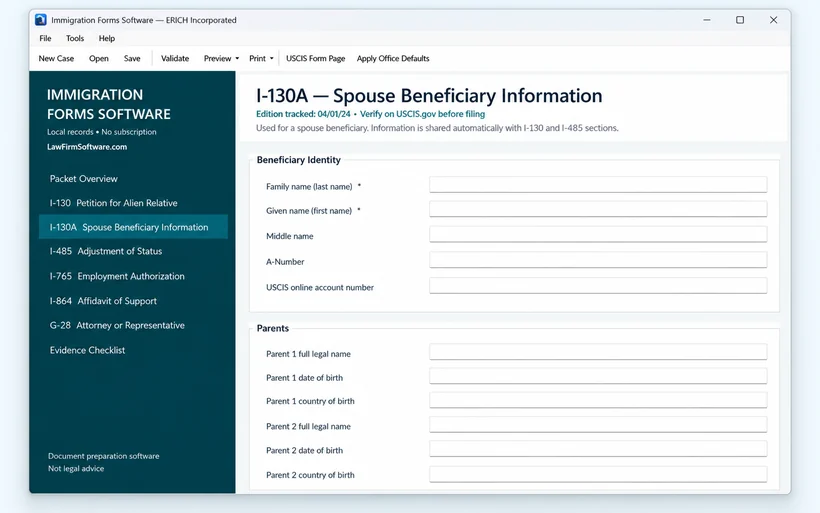Click the Open toolbar button
Image resolution: width=820 pixels, height=513 pixels.
point(99,59)
